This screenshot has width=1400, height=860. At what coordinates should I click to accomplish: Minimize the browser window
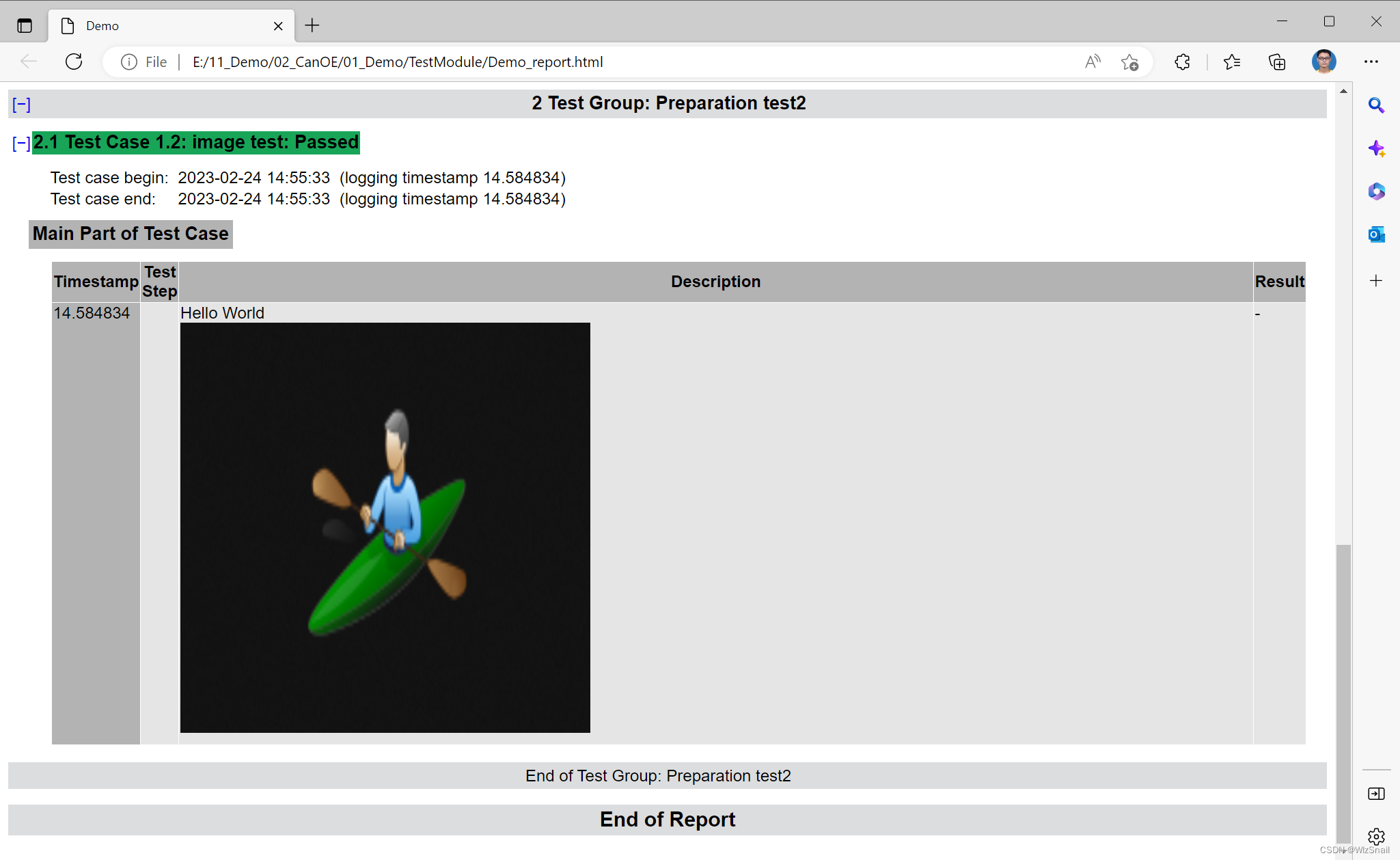click(x=1282, y=21)
